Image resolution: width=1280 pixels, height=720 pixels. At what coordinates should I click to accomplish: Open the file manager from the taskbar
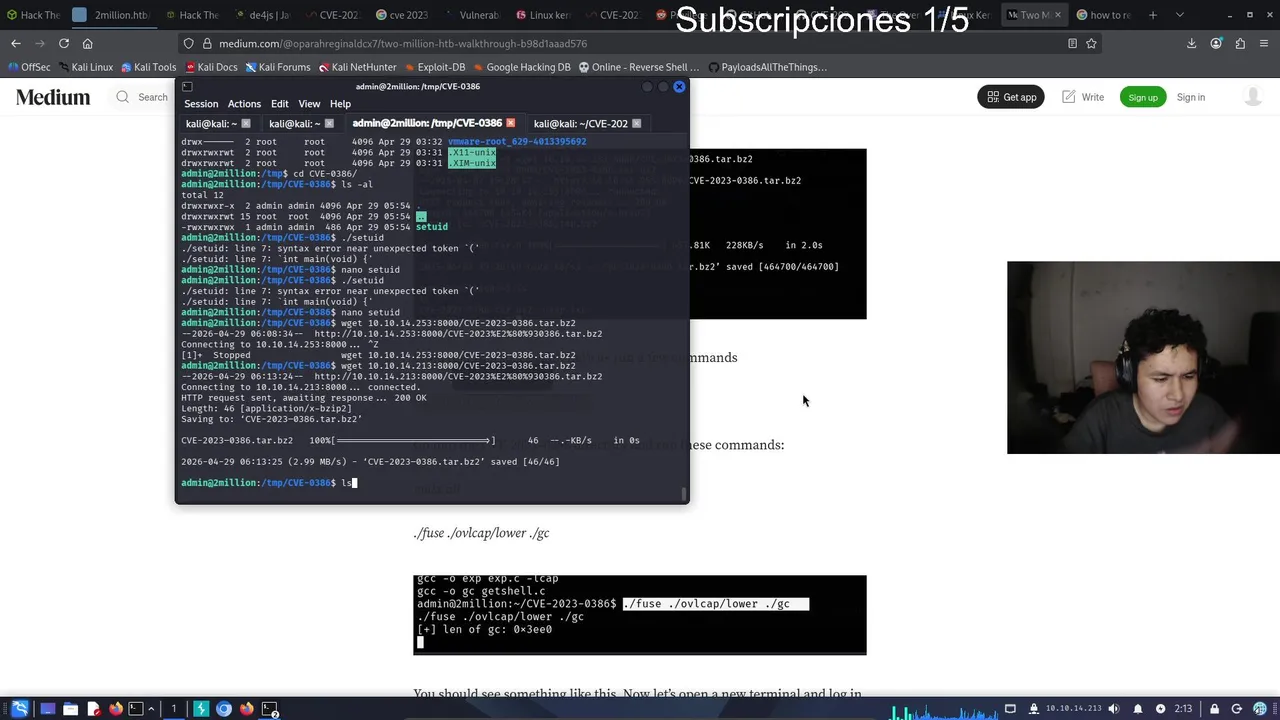point(70,709)
